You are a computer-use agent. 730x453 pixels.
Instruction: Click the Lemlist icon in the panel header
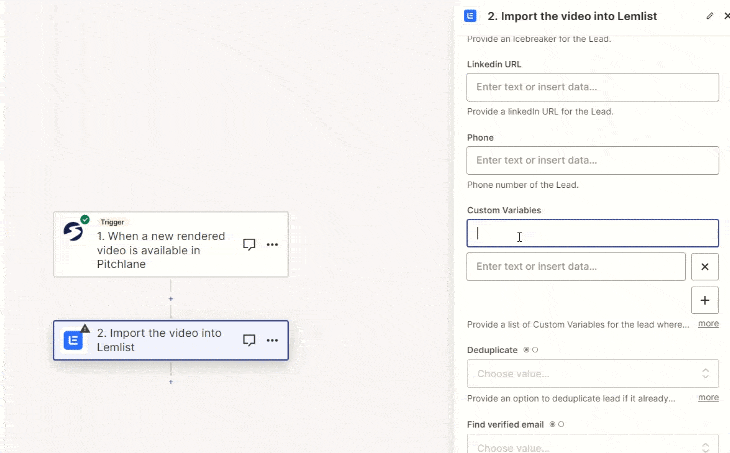click(x=470, y=16)
